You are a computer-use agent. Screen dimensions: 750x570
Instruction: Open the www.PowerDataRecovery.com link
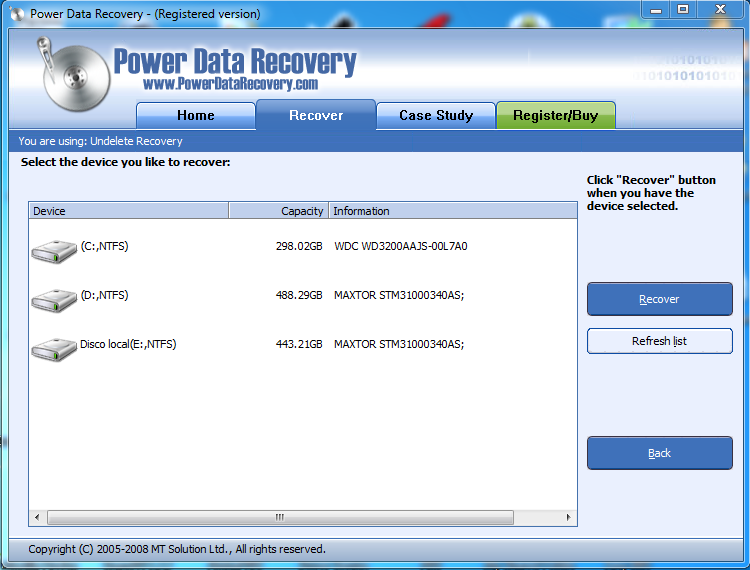[231, 84]
